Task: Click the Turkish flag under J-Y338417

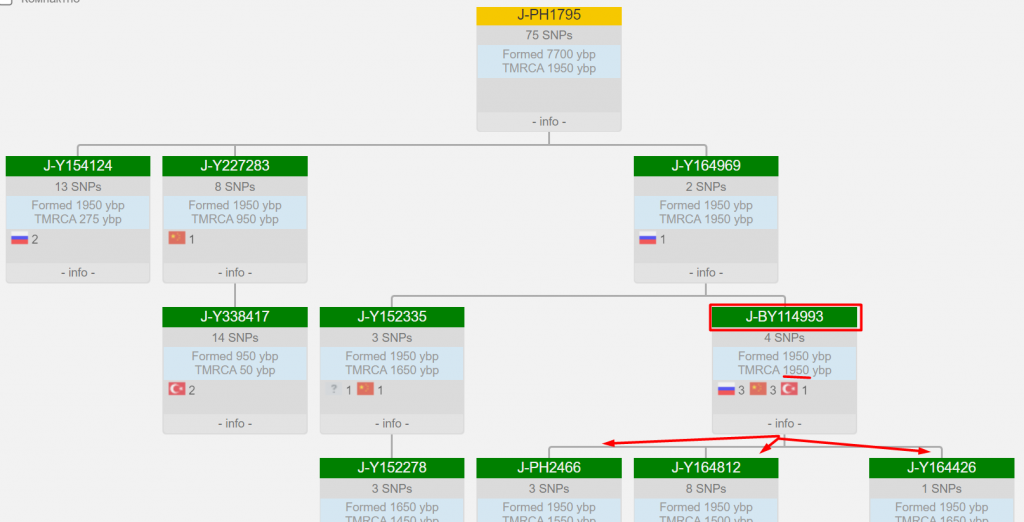Action: [x=177, y=390]
